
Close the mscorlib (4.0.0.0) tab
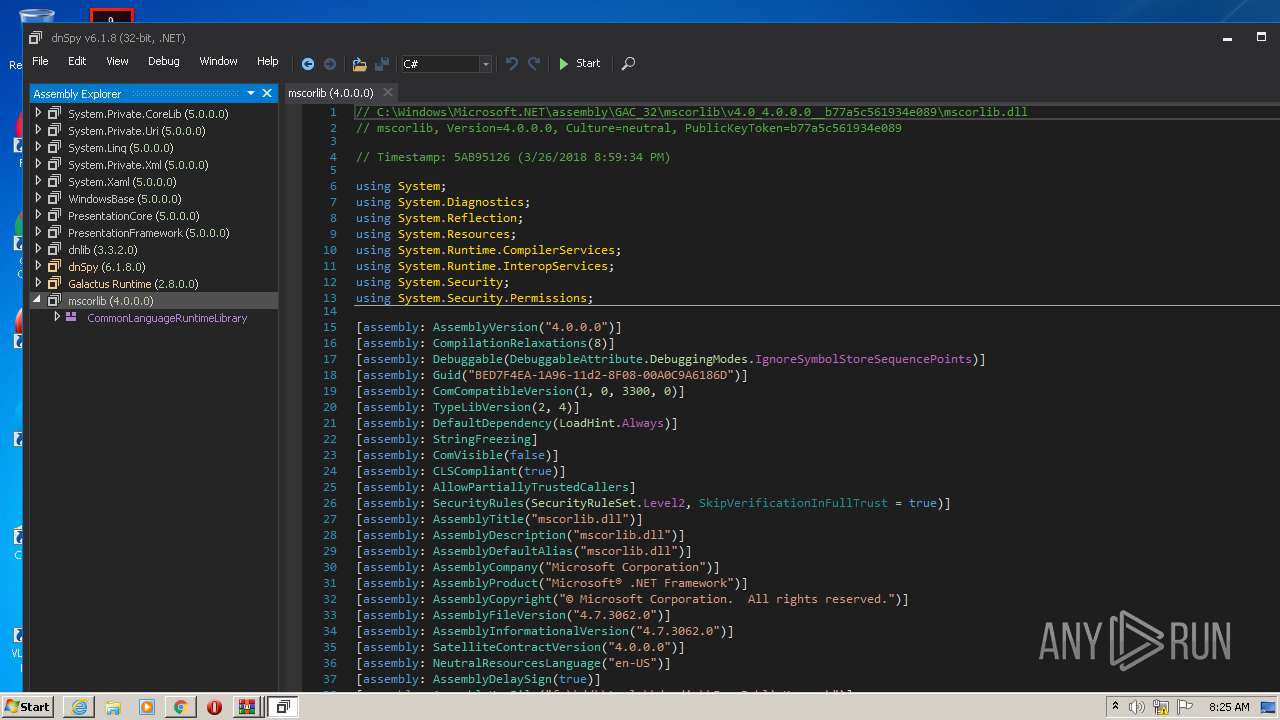point(388,93)
